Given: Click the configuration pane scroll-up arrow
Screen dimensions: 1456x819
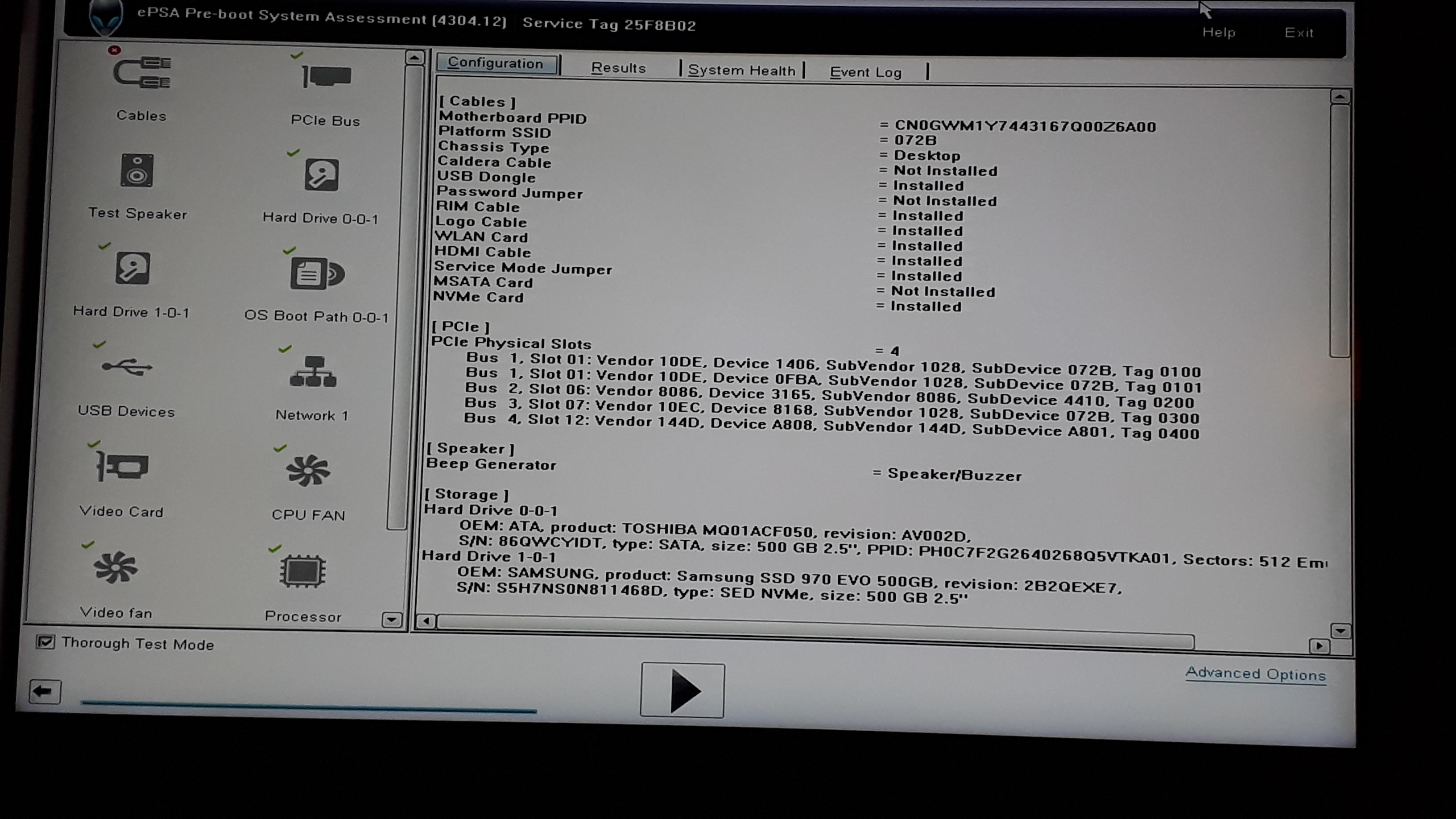Looking at the screenshot, I should pos(1340,97).
